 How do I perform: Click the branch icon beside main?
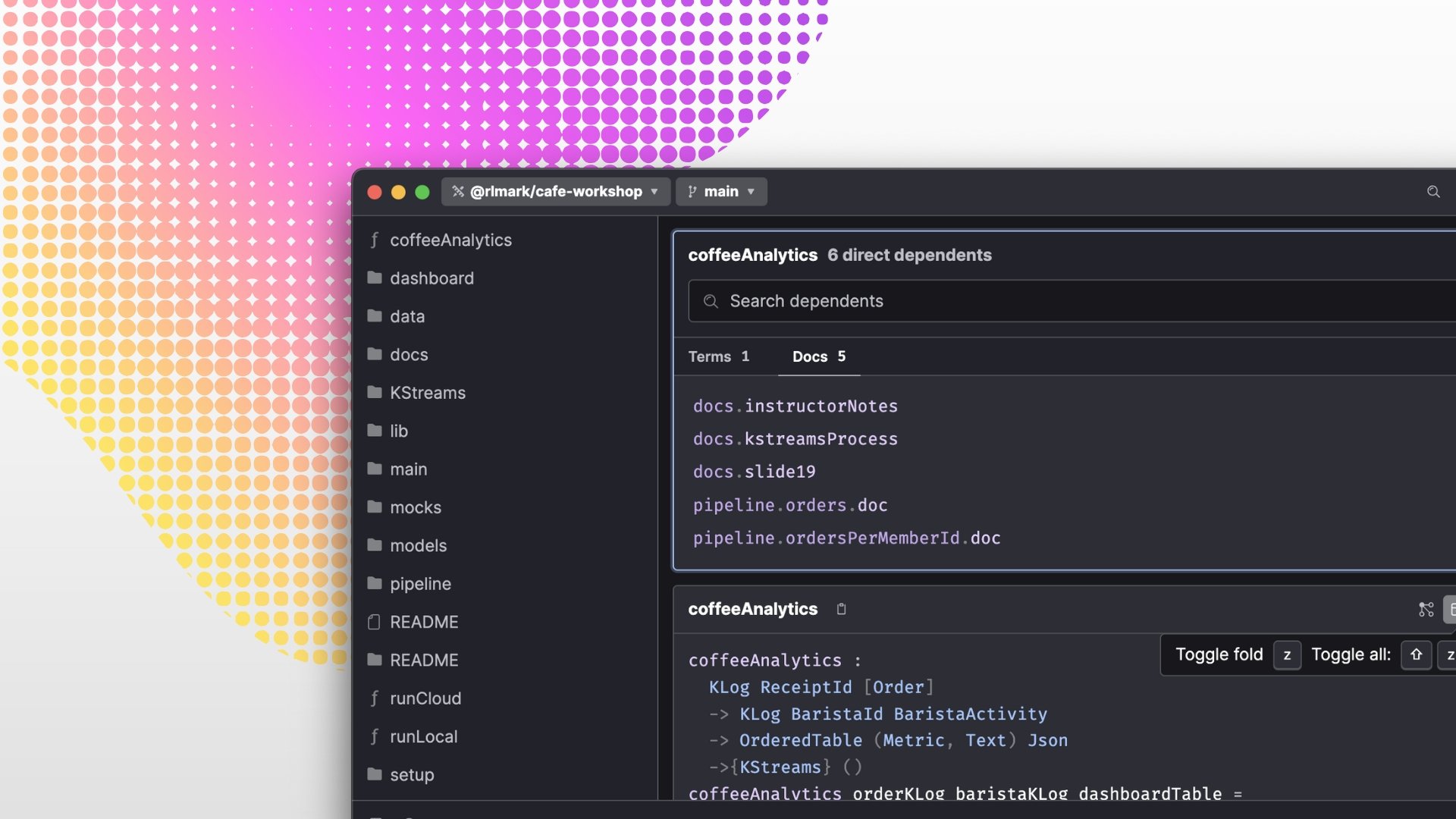692,192
